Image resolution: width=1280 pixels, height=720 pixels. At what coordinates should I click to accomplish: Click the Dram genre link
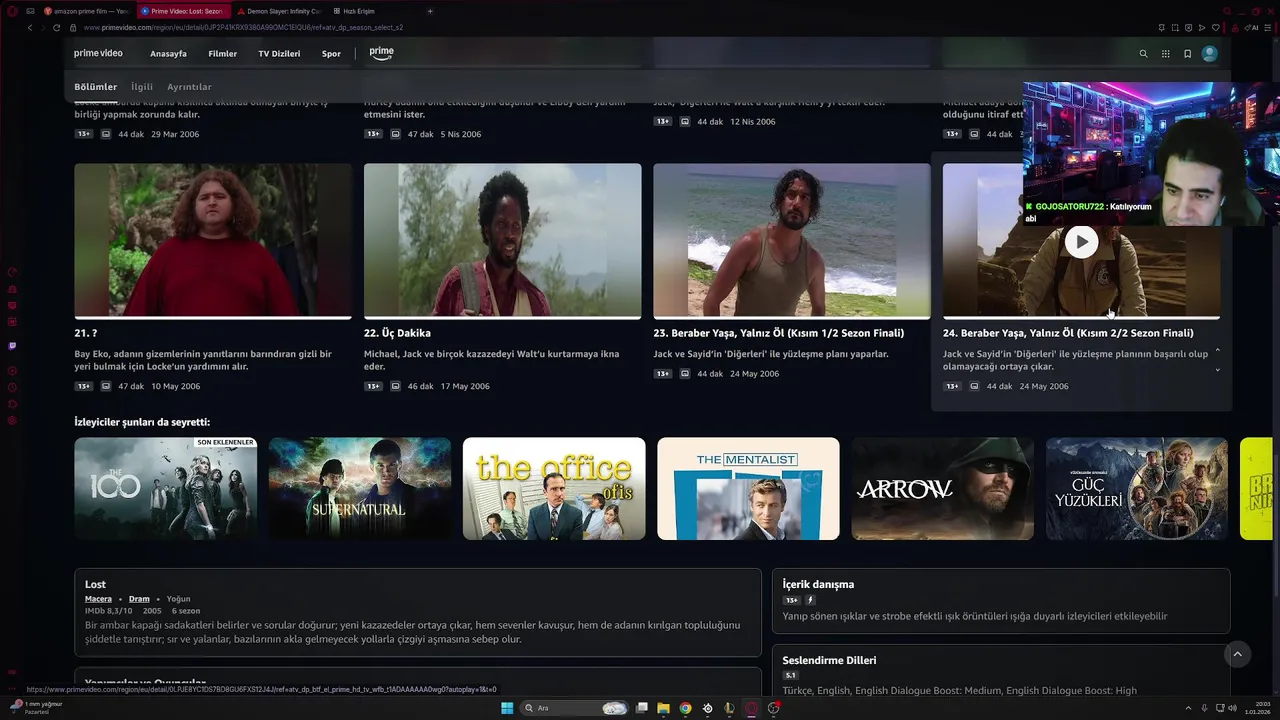pos(139,599)
